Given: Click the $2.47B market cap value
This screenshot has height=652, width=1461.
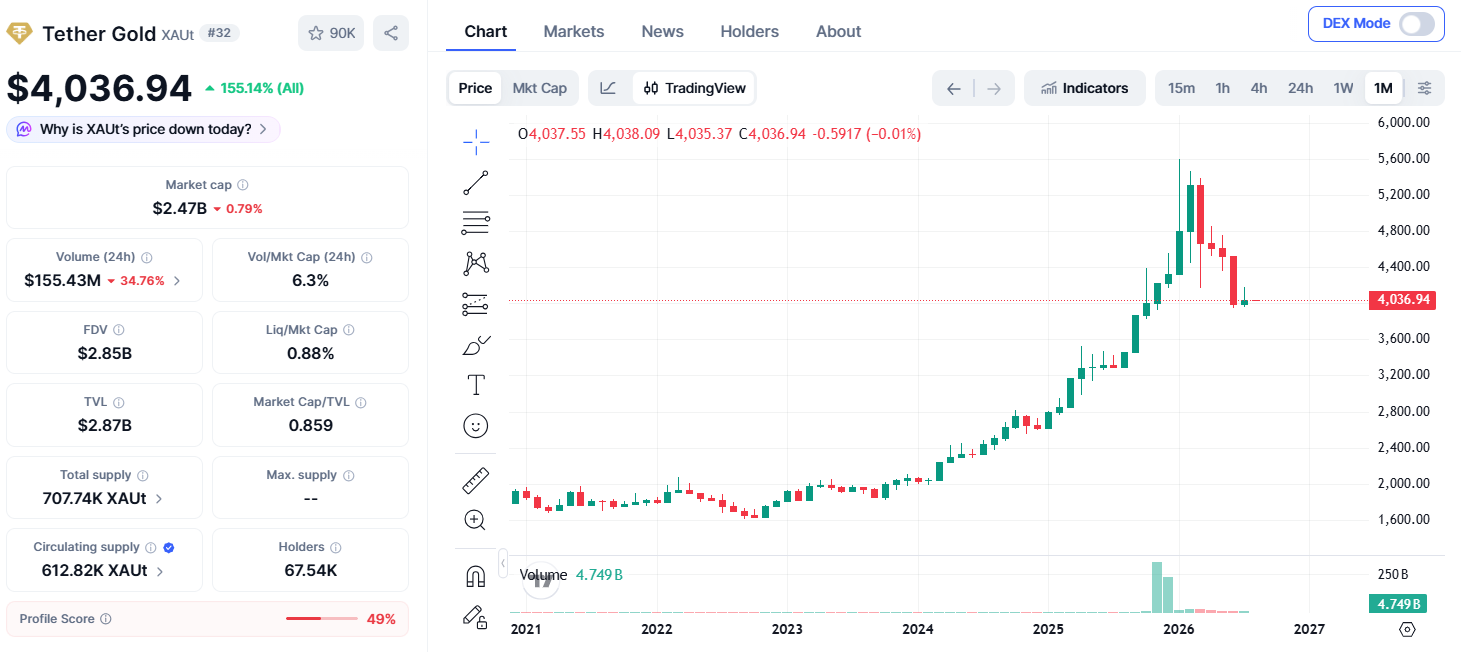Looking at the screenshot, I should point(180,208).
